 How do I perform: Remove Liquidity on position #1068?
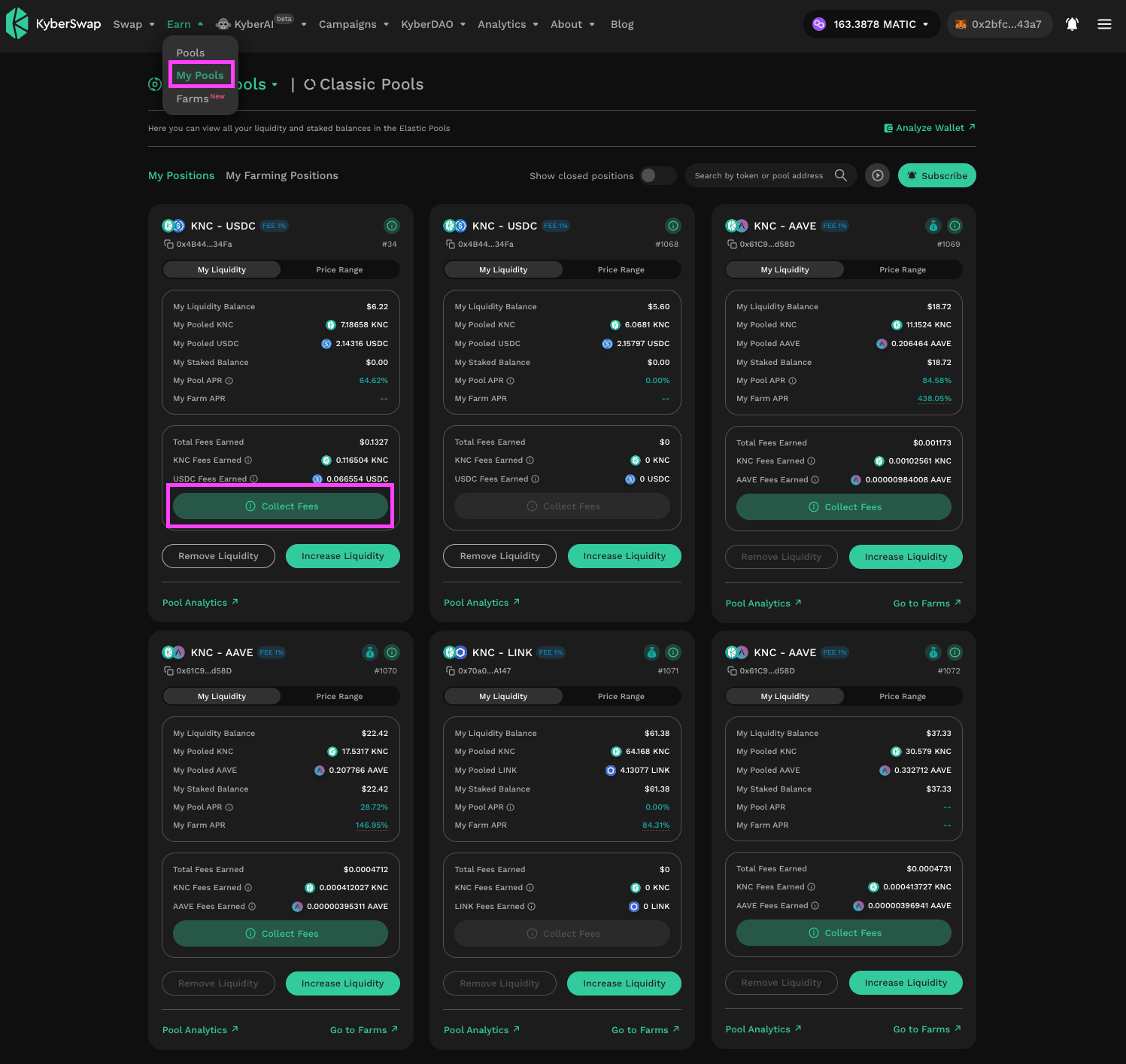click(499, 556)
